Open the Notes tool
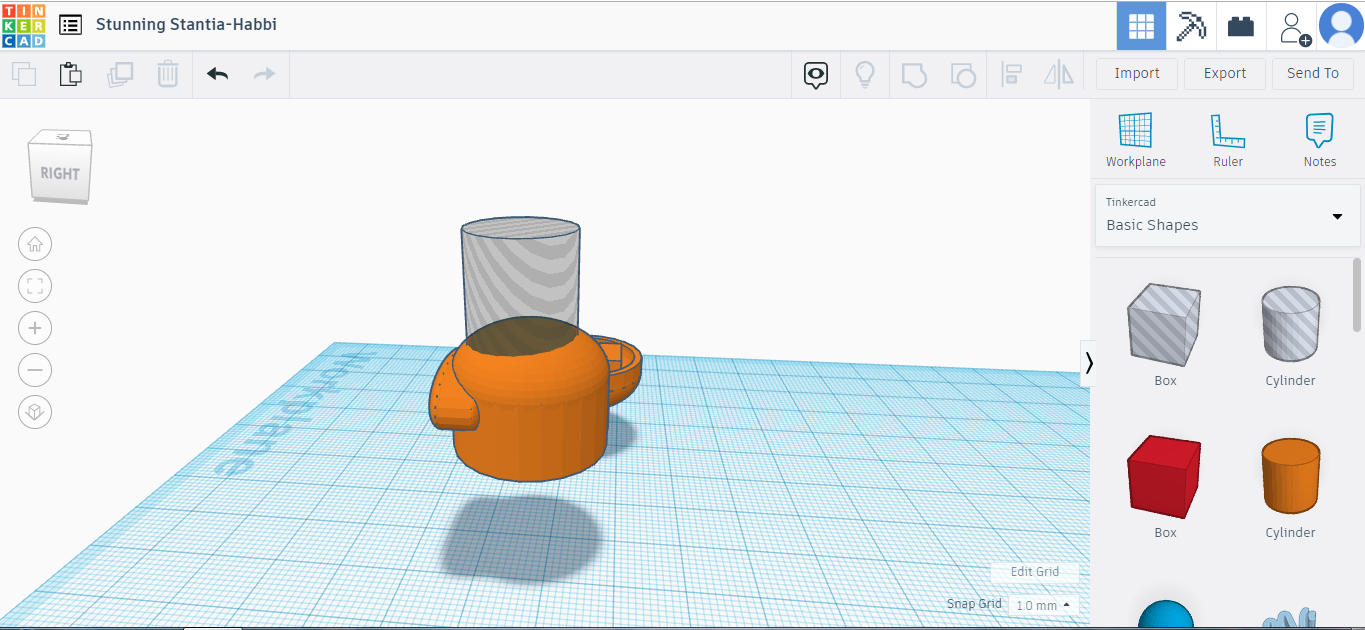Screen dimensions: 1365x630 pos(1320,140)
